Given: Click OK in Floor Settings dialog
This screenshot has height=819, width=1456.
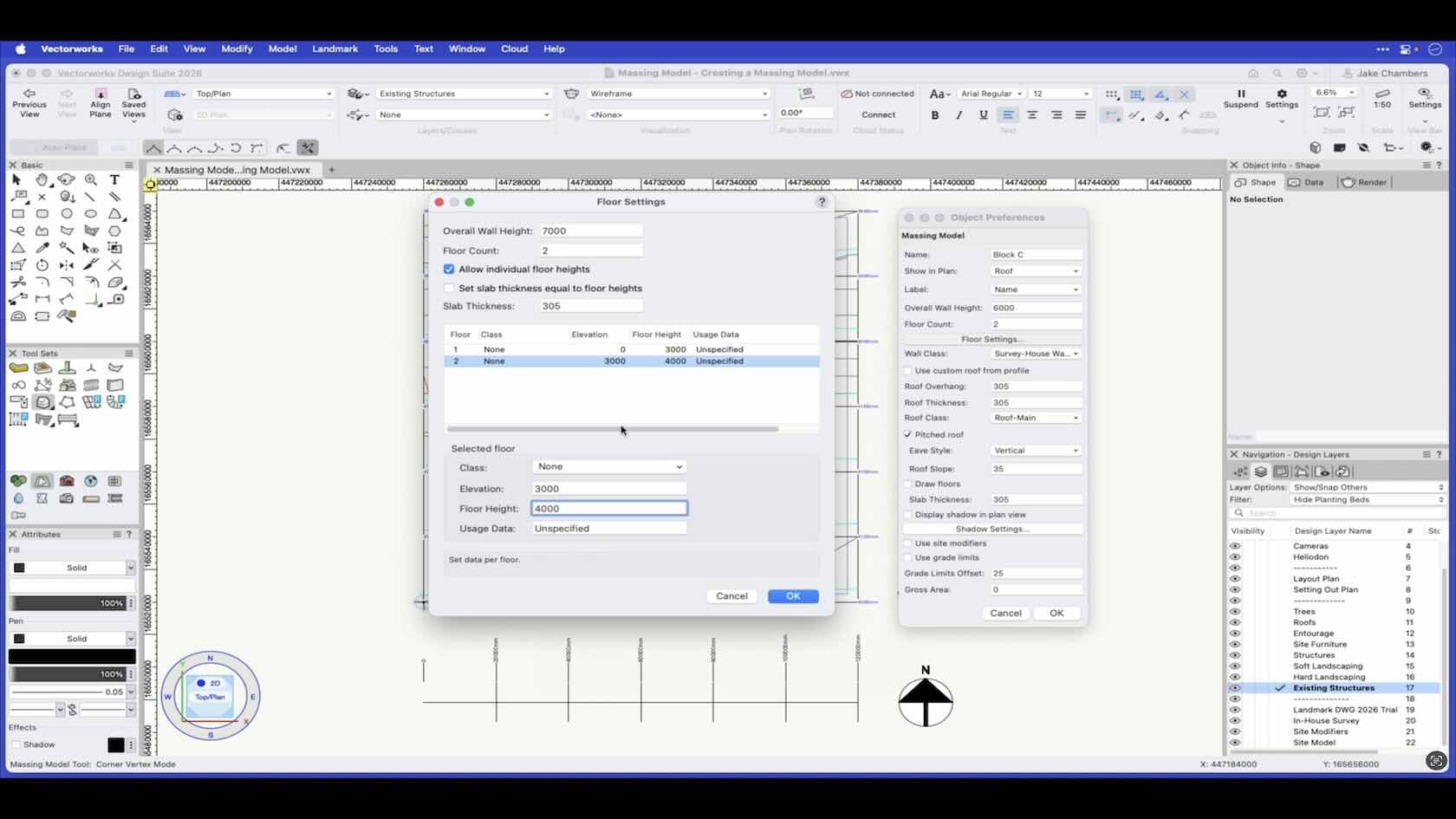Looking at the screenshot, I should pyautogui.click(x=793, y=596).
